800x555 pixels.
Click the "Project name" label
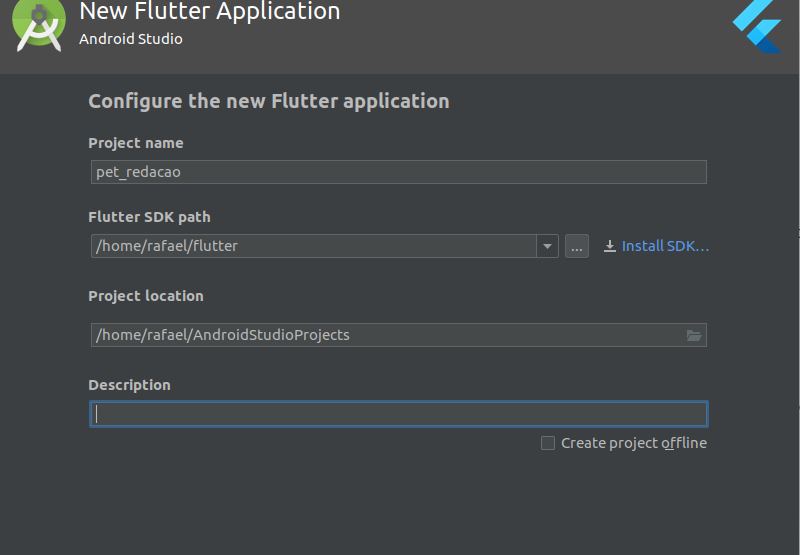coord(136,143)
